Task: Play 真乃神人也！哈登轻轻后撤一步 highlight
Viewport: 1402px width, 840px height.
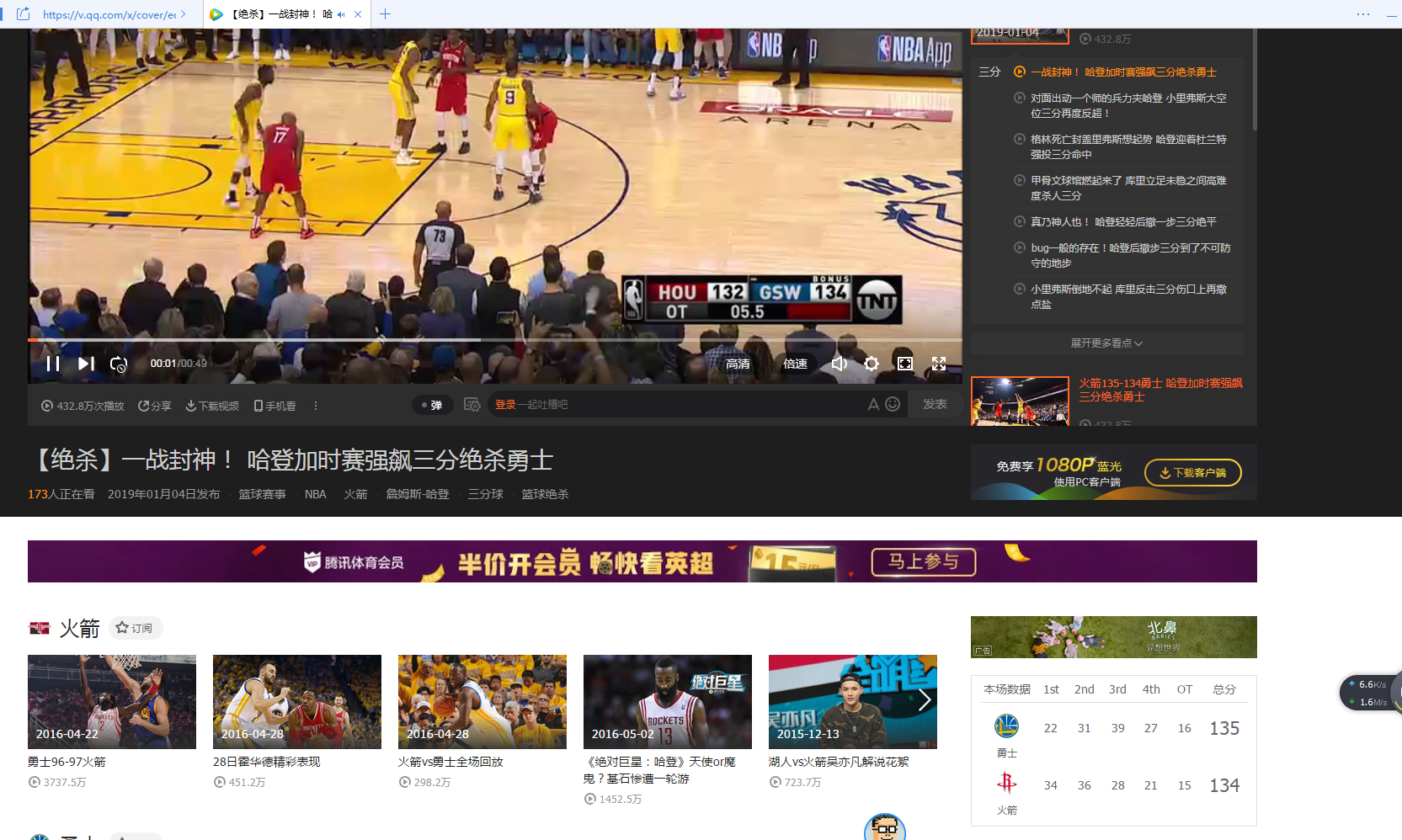Action: (1123, 222)
